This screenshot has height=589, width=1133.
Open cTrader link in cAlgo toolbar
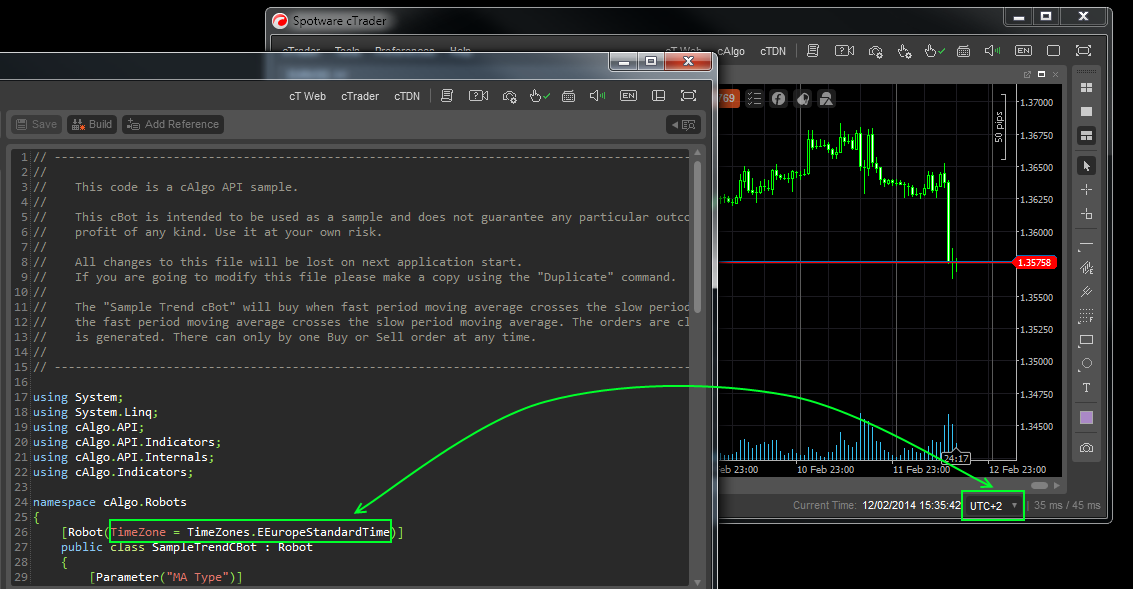(x=360, y=96)
